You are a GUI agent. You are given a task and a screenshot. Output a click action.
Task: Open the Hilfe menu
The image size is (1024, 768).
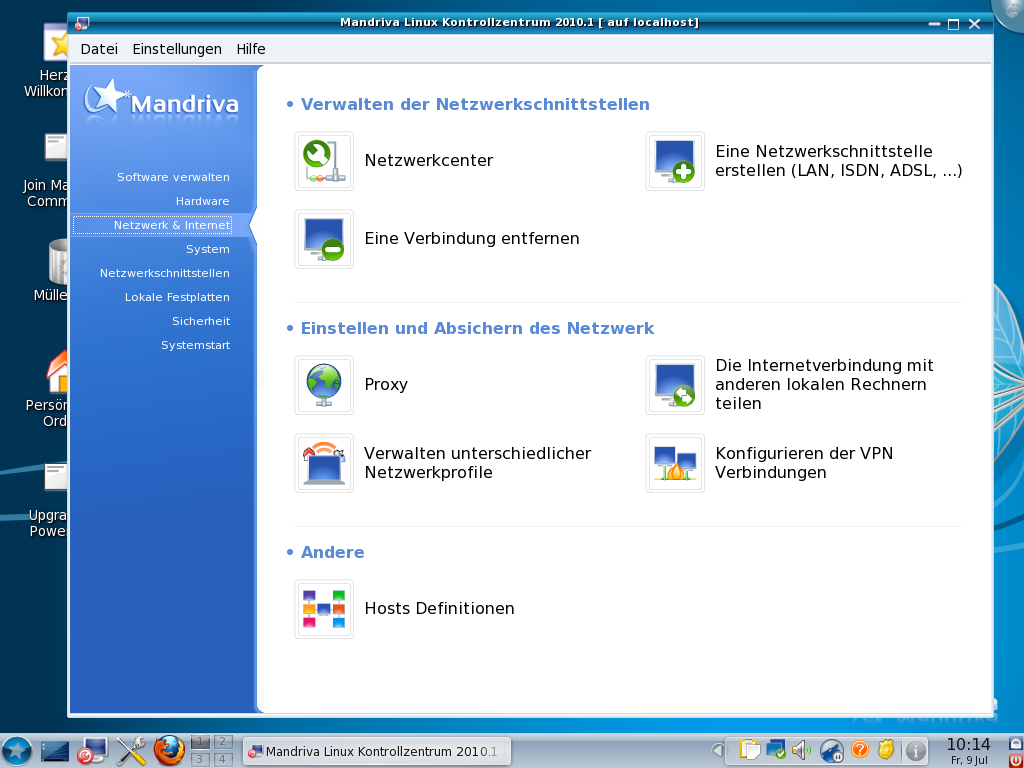(251, 49)
